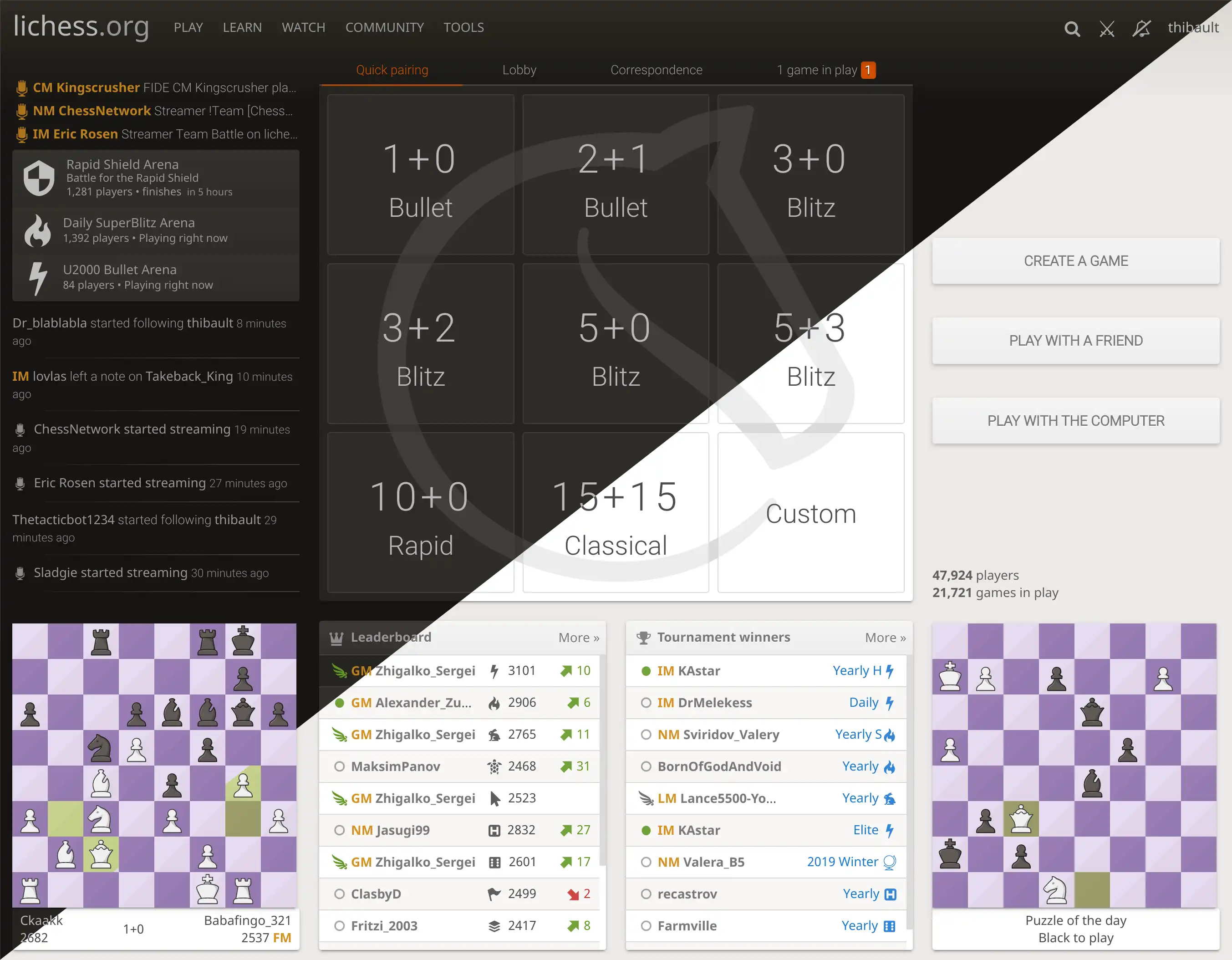Image resolution: width=1232 pixels, height=960 pixels.
Task: Select the Quick pairing tab
Action: [392, 70]
